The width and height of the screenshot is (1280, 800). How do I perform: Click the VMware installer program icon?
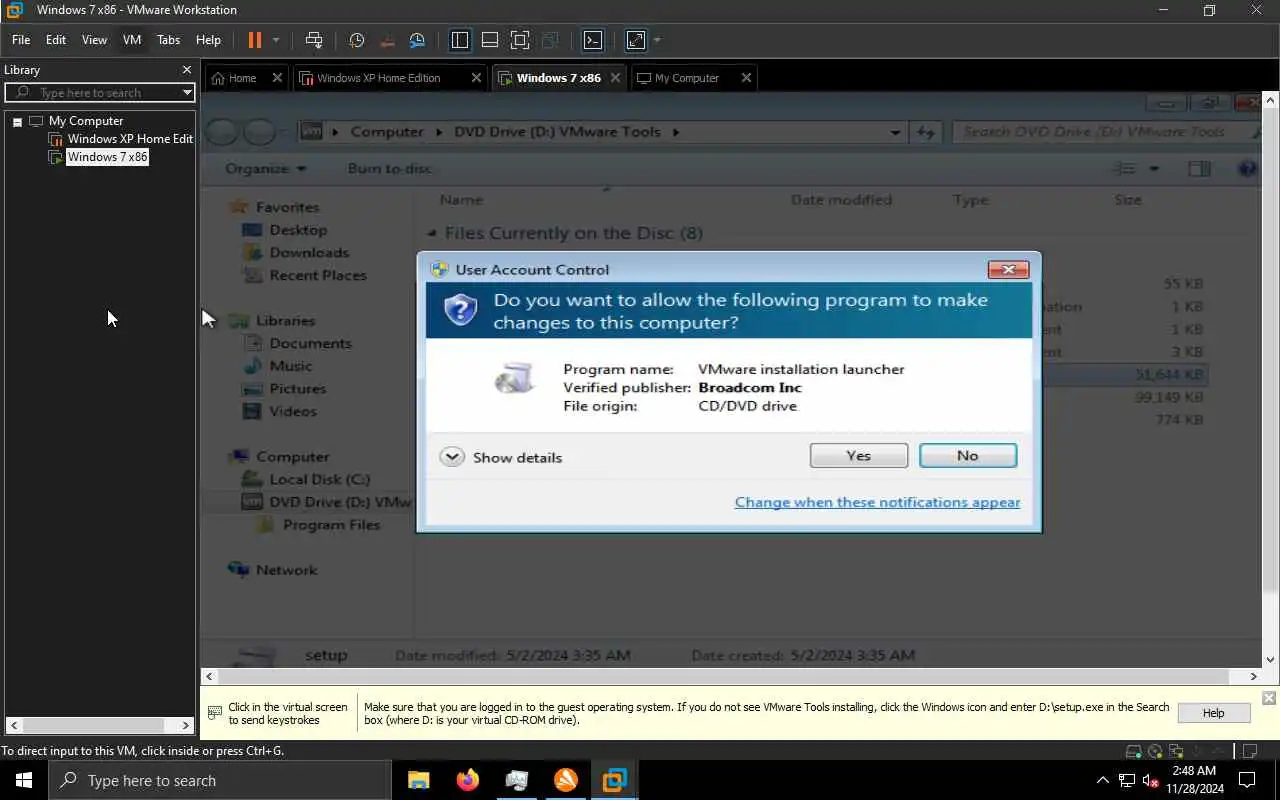[x=514, y=378]
